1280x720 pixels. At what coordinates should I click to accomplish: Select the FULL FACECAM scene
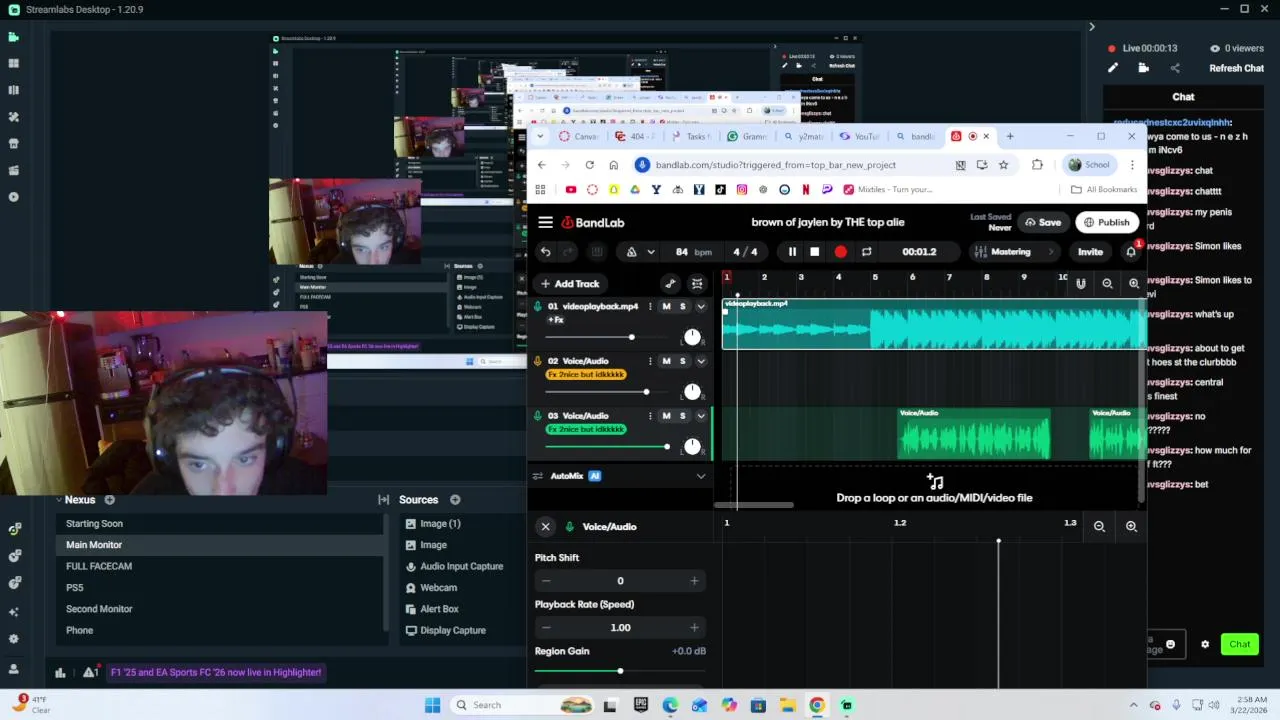99,566
